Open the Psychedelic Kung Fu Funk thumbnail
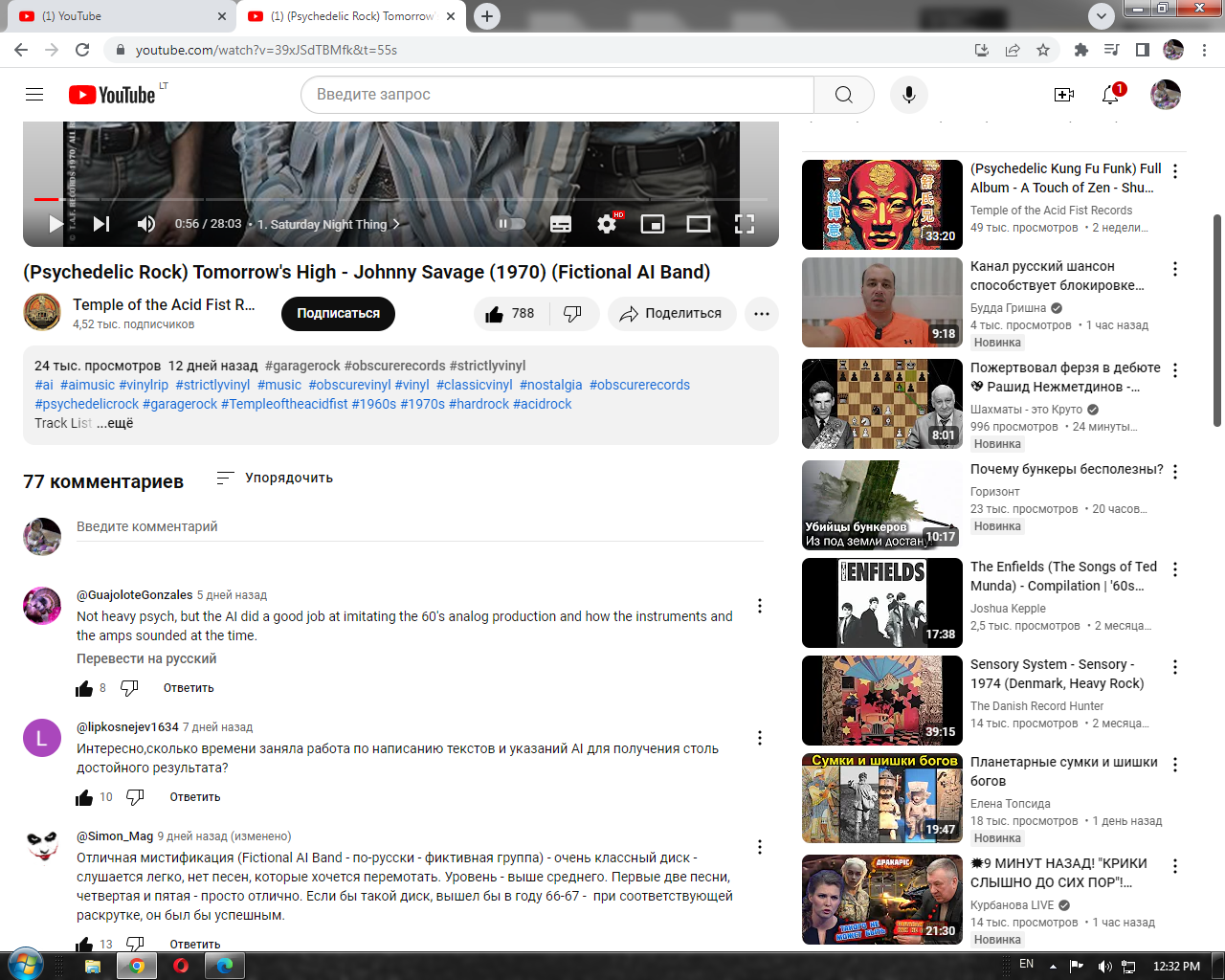Image resolution: width=1225 pixels, height=980 pixels. [882, 205]
